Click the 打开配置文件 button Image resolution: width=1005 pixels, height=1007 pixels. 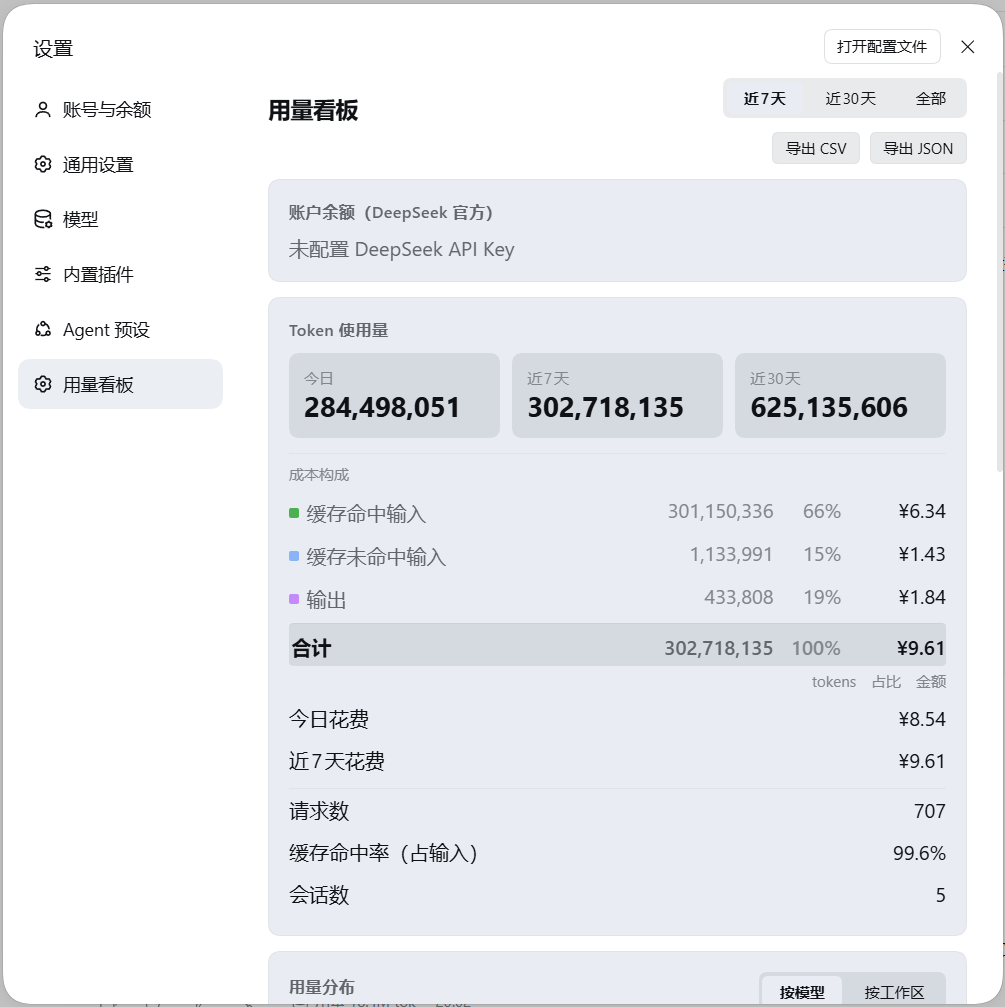(882, 47)
